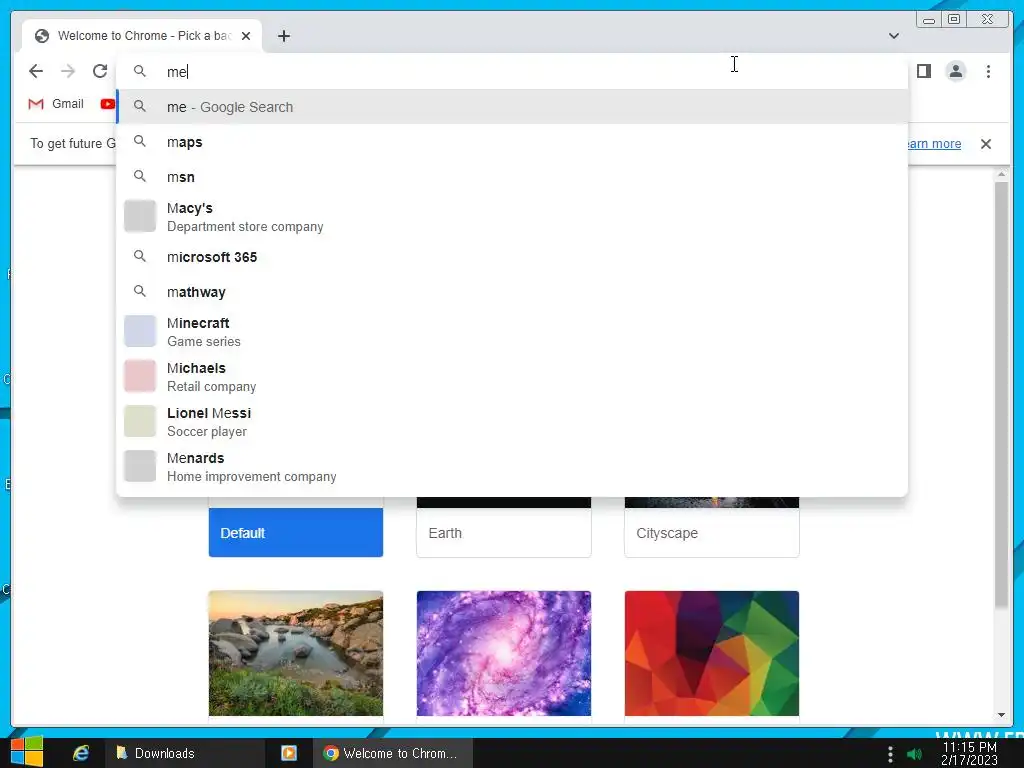Click the Lionel Messi suggestion thumbnail
The height and width of the screenshot is (768, 1024).
pyautogui.click(x=140, y=421)
